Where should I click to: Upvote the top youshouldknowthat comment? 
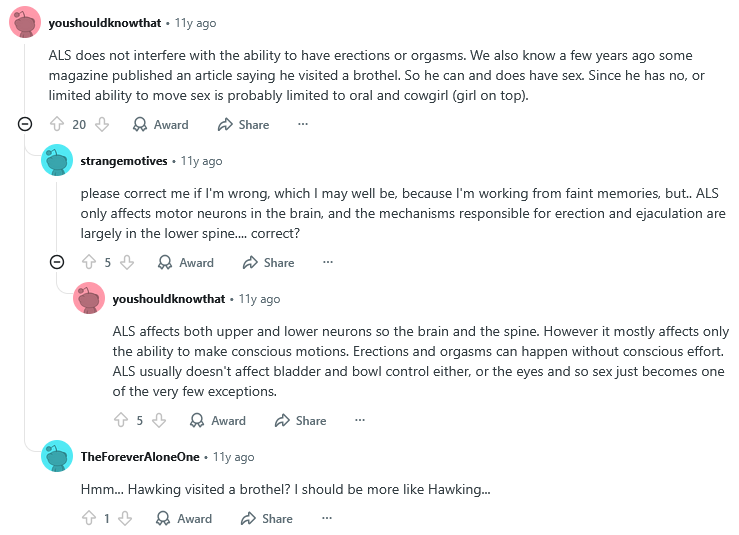pyautogui.click(x=56, y=125)
